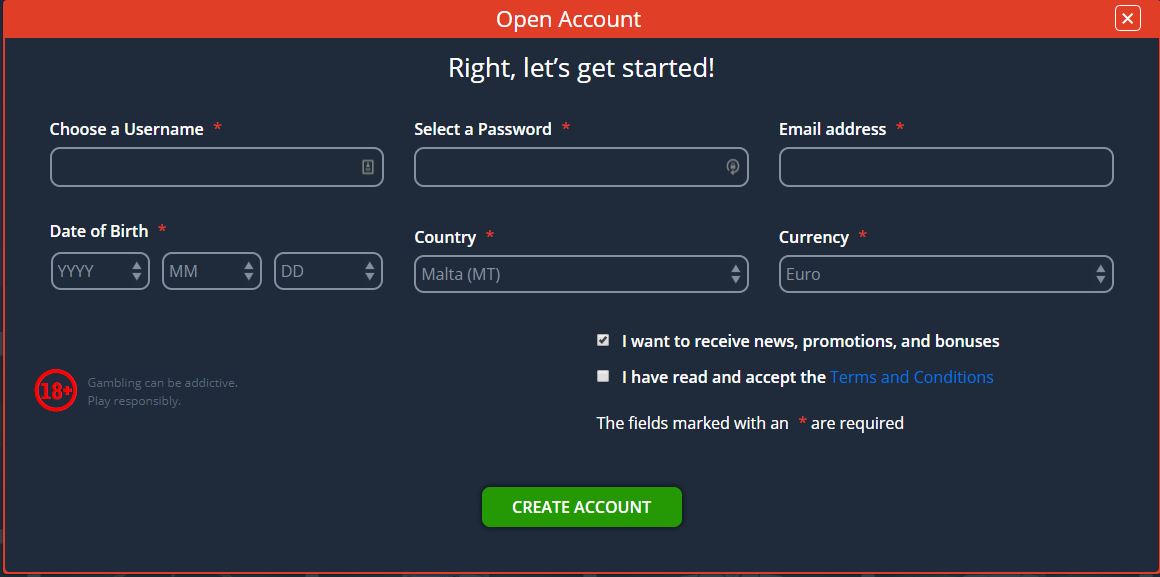Expand the Country selector showing Malta (MT)
1160x577 pixels.
point(581,274)
